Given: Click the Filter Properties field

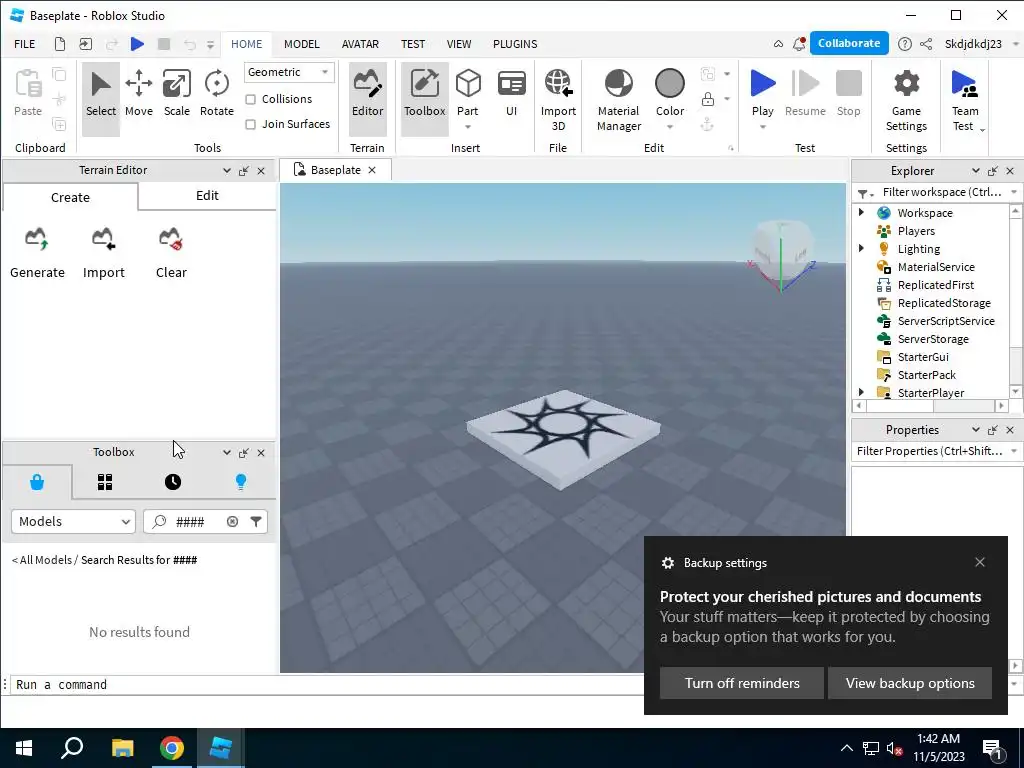Looking at the screenshot, I should coord(929,451).
